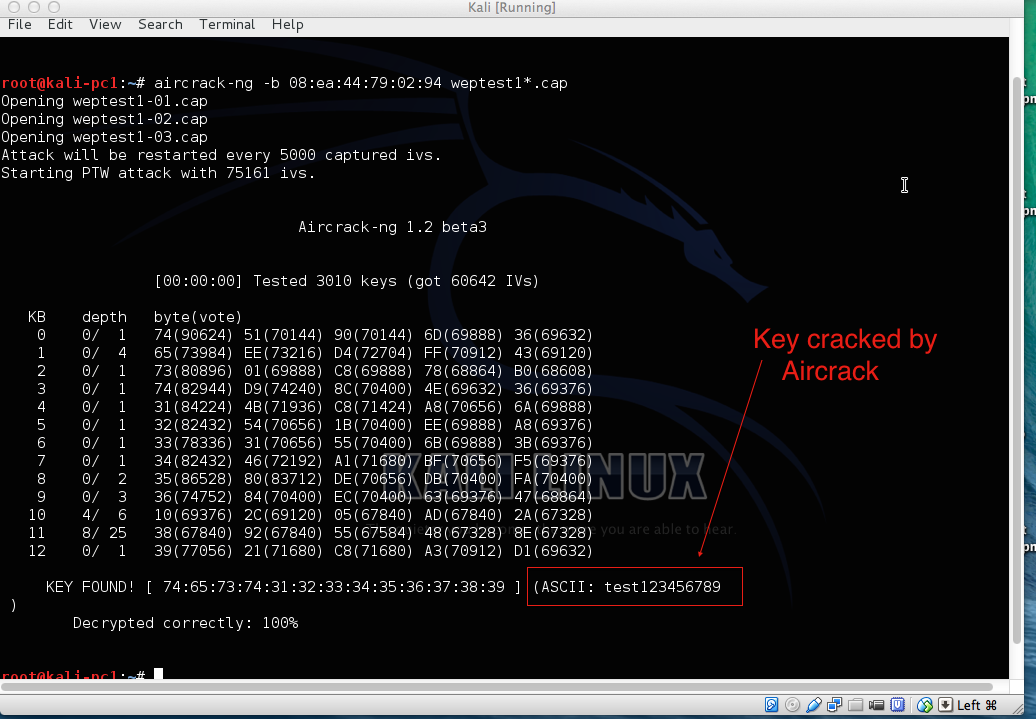The width and height of the screenshot is (1036, 719).
Task: Click the terminal cursor at bottom prompt
Action: pyautogui.click(x=159, y=674)
